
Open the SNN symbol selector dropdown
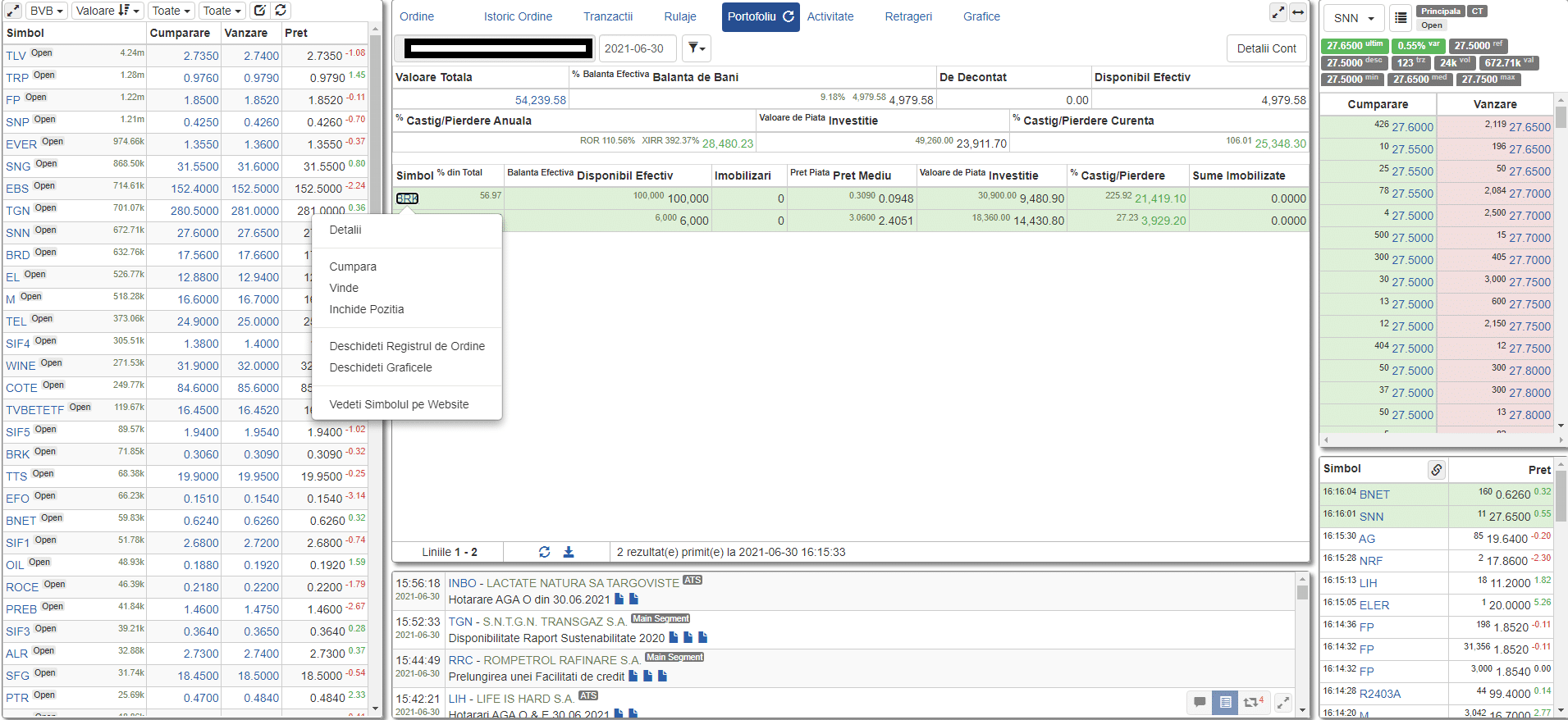1353,18
